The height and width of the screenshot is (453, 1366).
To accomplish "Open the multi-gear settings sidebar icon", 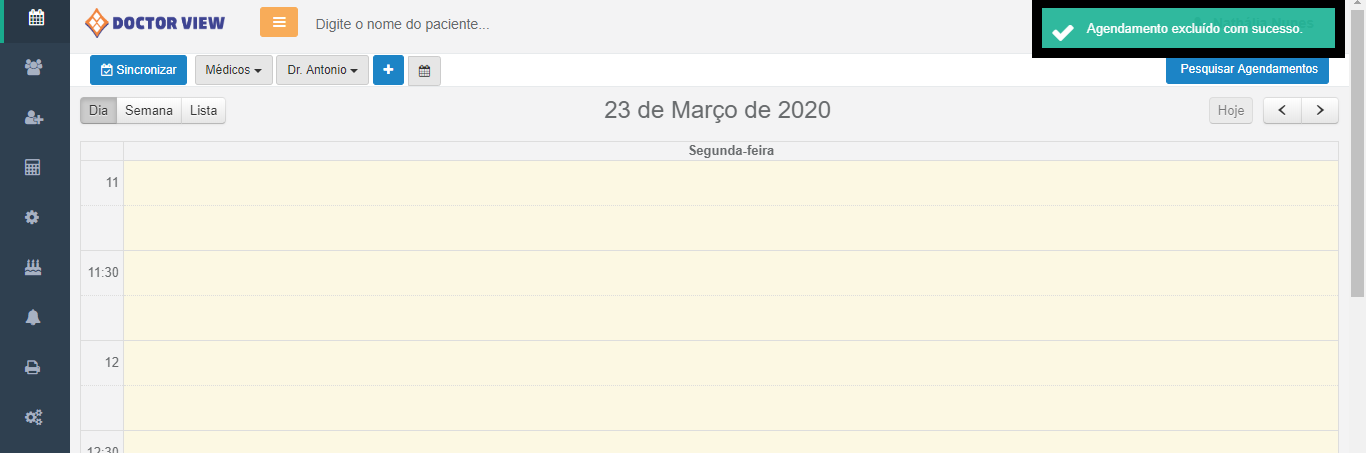I will click(35, 417).
